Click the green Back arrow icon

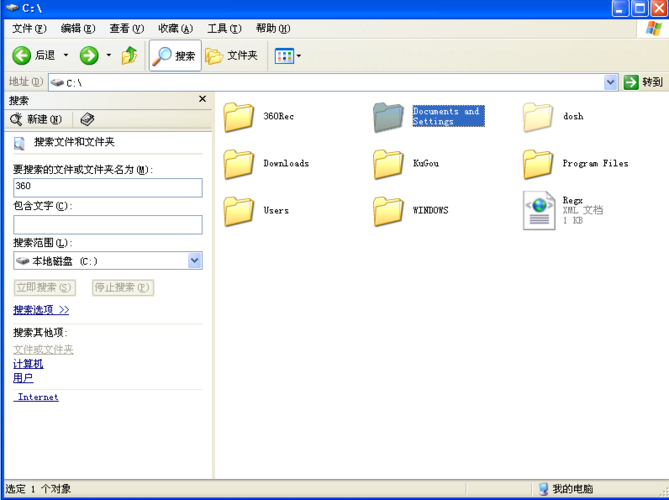click(x=21, y=55)
